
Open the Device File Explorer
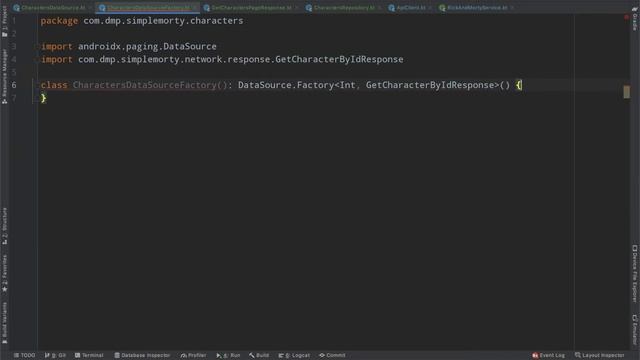click(635, 273)
